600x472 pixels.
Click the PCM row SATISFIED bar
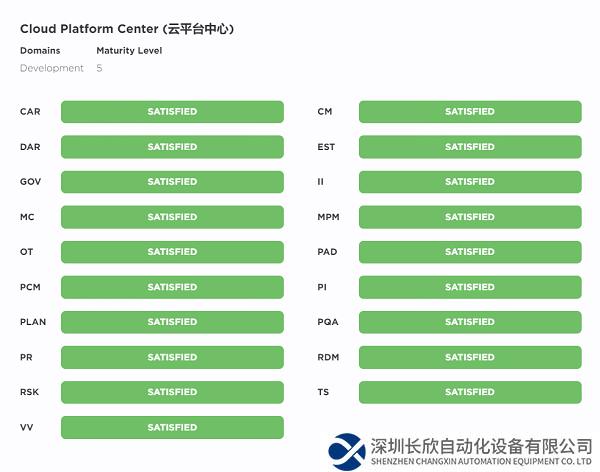(172, 287)
